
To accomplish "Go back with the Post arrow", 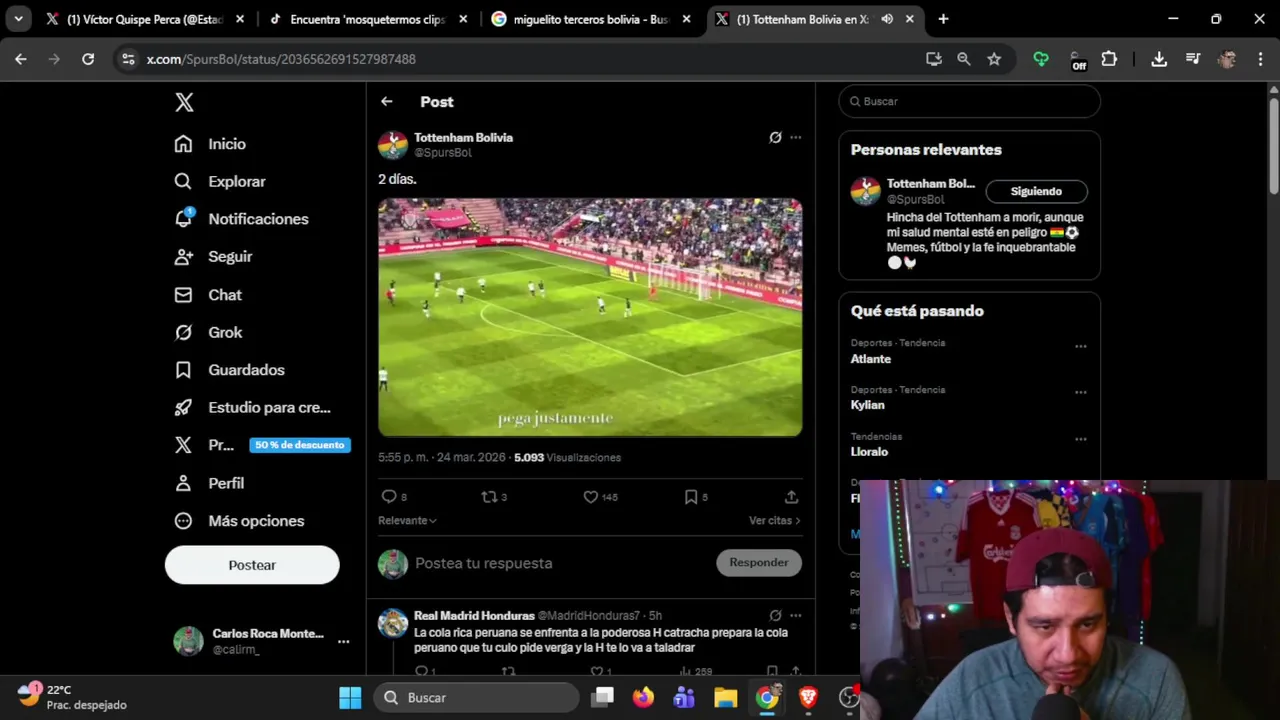I will point(387,102).
